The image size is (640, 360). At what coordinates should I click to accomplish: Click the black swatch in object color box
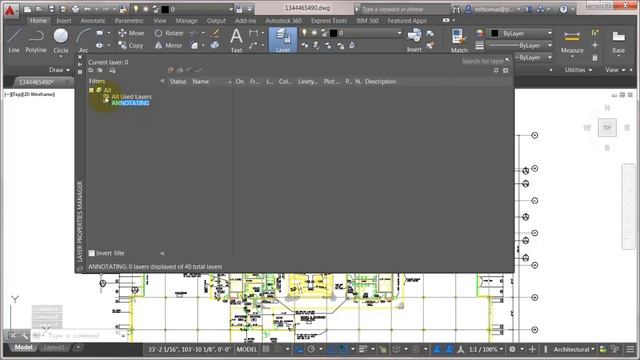pos(495,33)
